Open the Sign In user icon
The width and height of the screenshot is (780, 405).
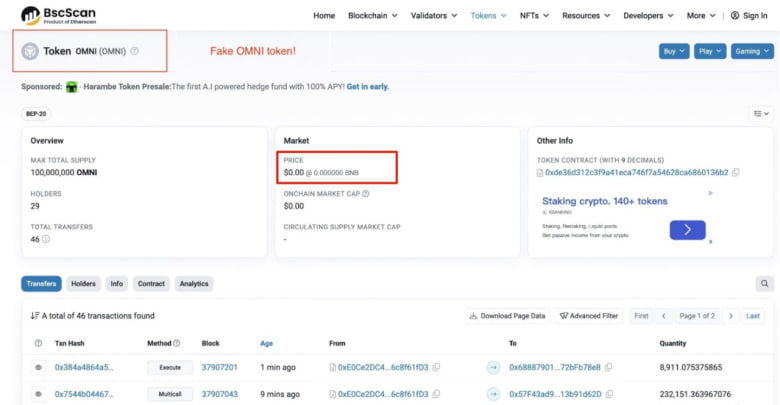[735, 15]
